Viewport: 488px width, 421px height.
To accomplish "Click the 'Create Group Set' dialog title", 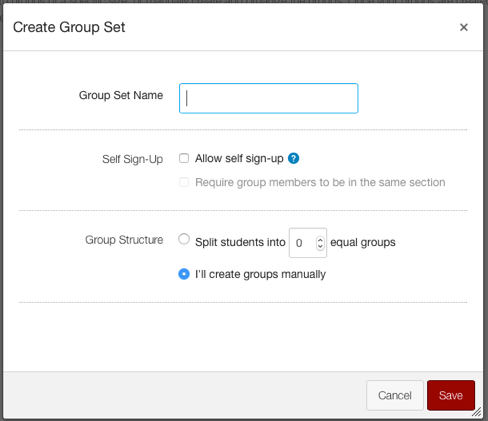I will (69, 27).
